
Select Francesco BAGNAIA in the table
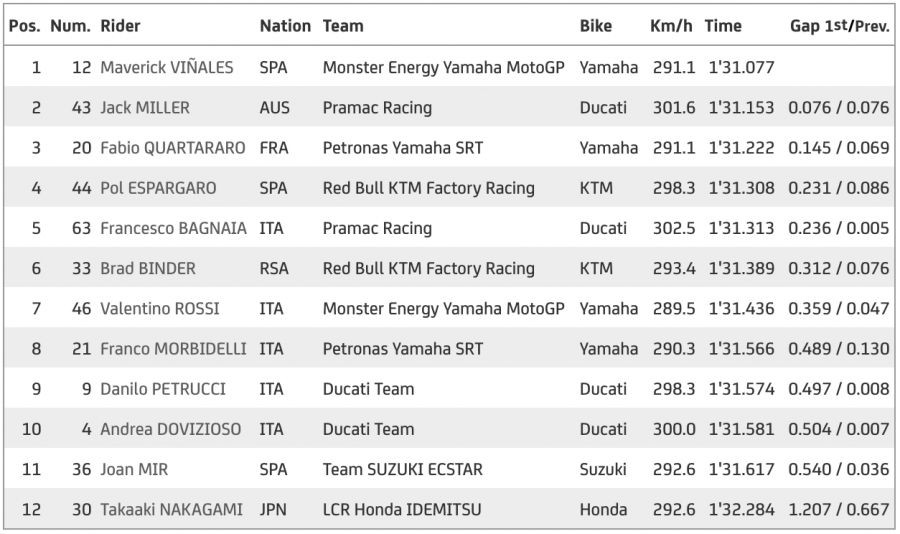[173, 228]
